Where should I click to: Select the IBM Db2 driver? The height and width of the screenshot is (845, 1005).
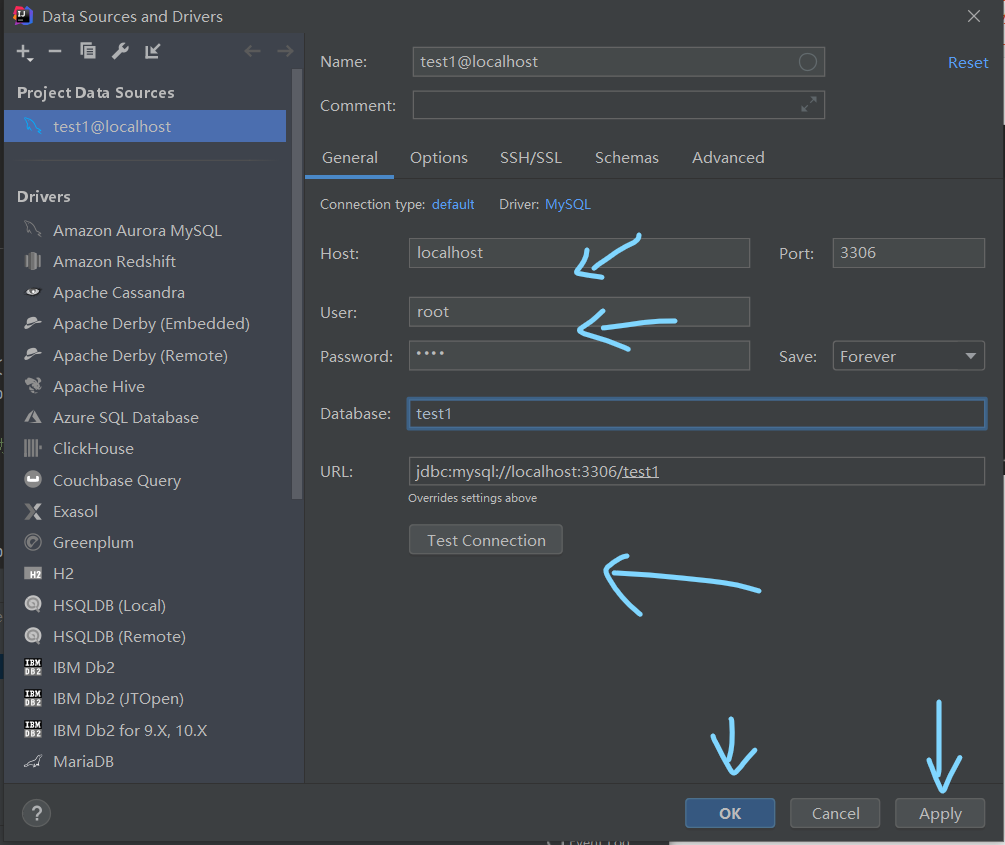(x=83, y=667)
